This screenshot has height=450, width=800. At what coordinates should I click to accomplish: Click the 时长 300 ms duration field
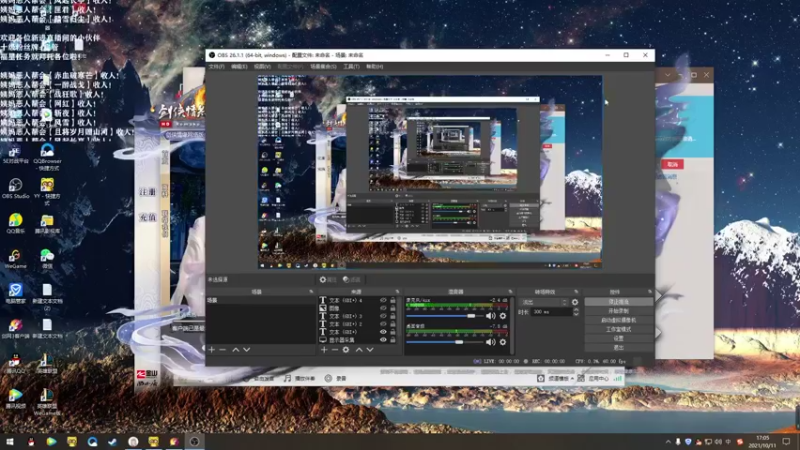tap(551, 312)
